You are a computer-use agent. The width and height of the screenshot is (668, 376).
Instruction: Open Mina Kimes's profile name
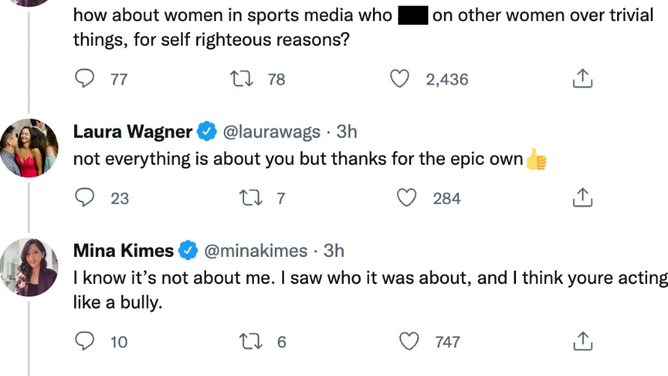tap(124, 250)
